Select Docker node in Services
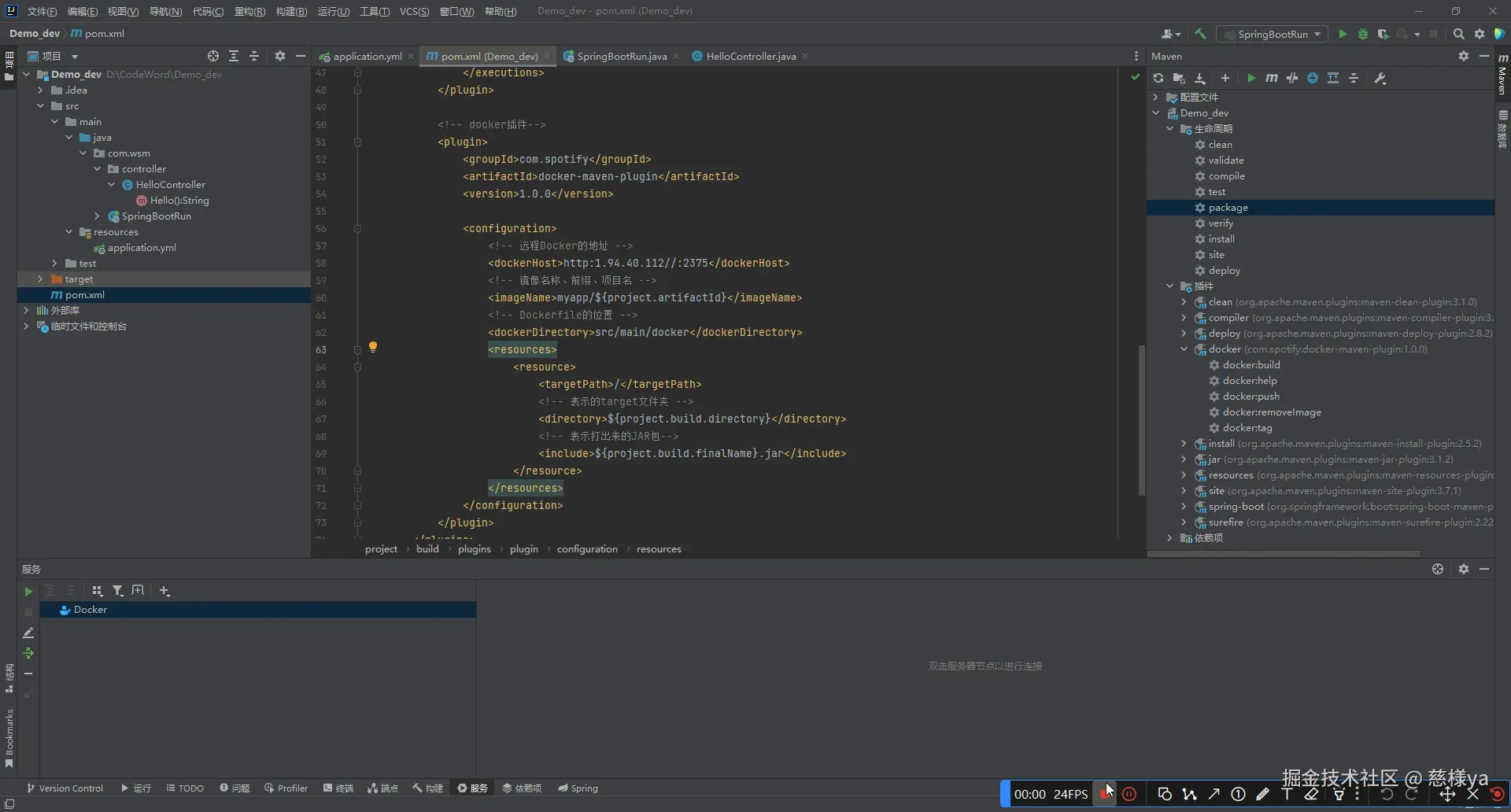Viewport: 1511px width, 812px height. click(x=258, y=610)
